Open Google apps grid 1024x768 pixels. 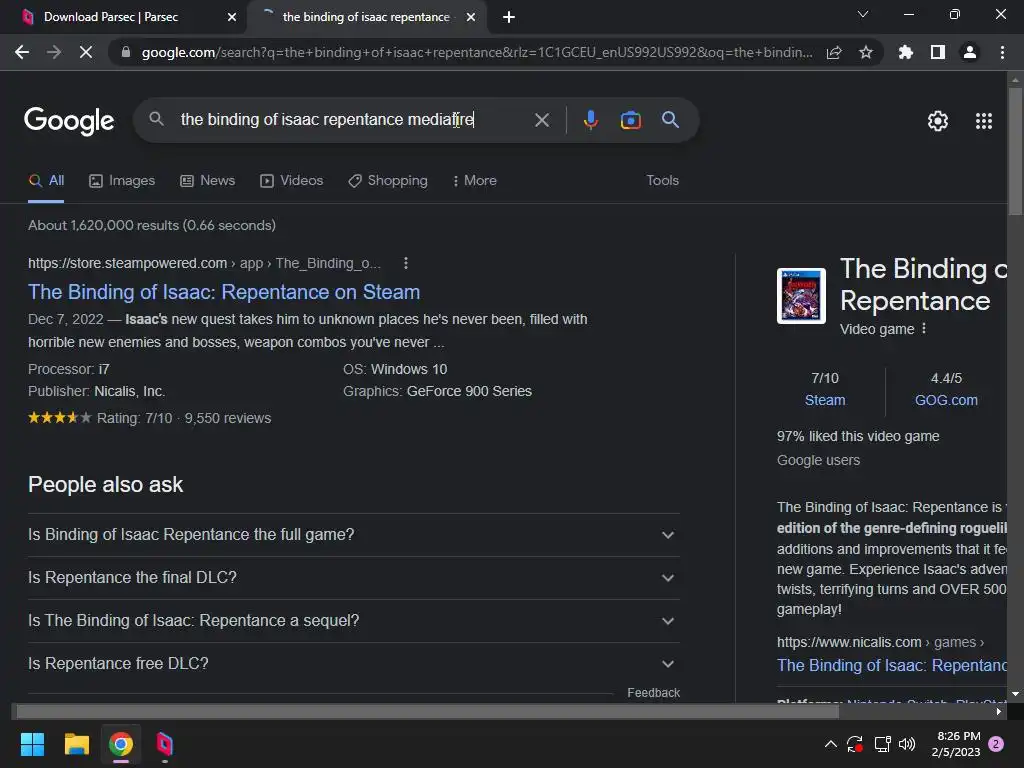(x=984, y=121)
